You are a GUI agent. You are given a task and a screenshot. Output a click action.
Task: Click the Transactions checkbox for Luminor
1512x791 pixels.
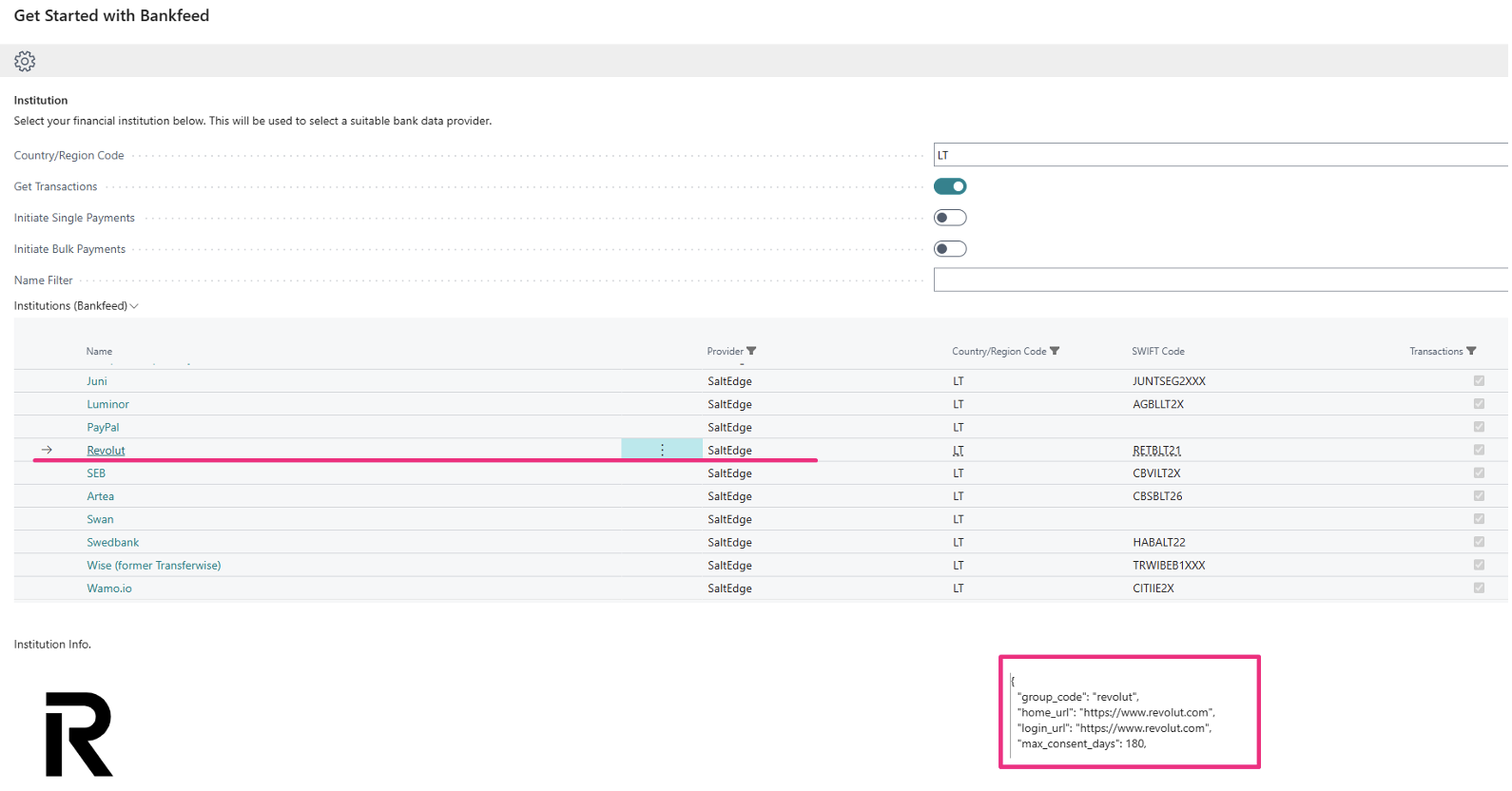[1479, 404]
